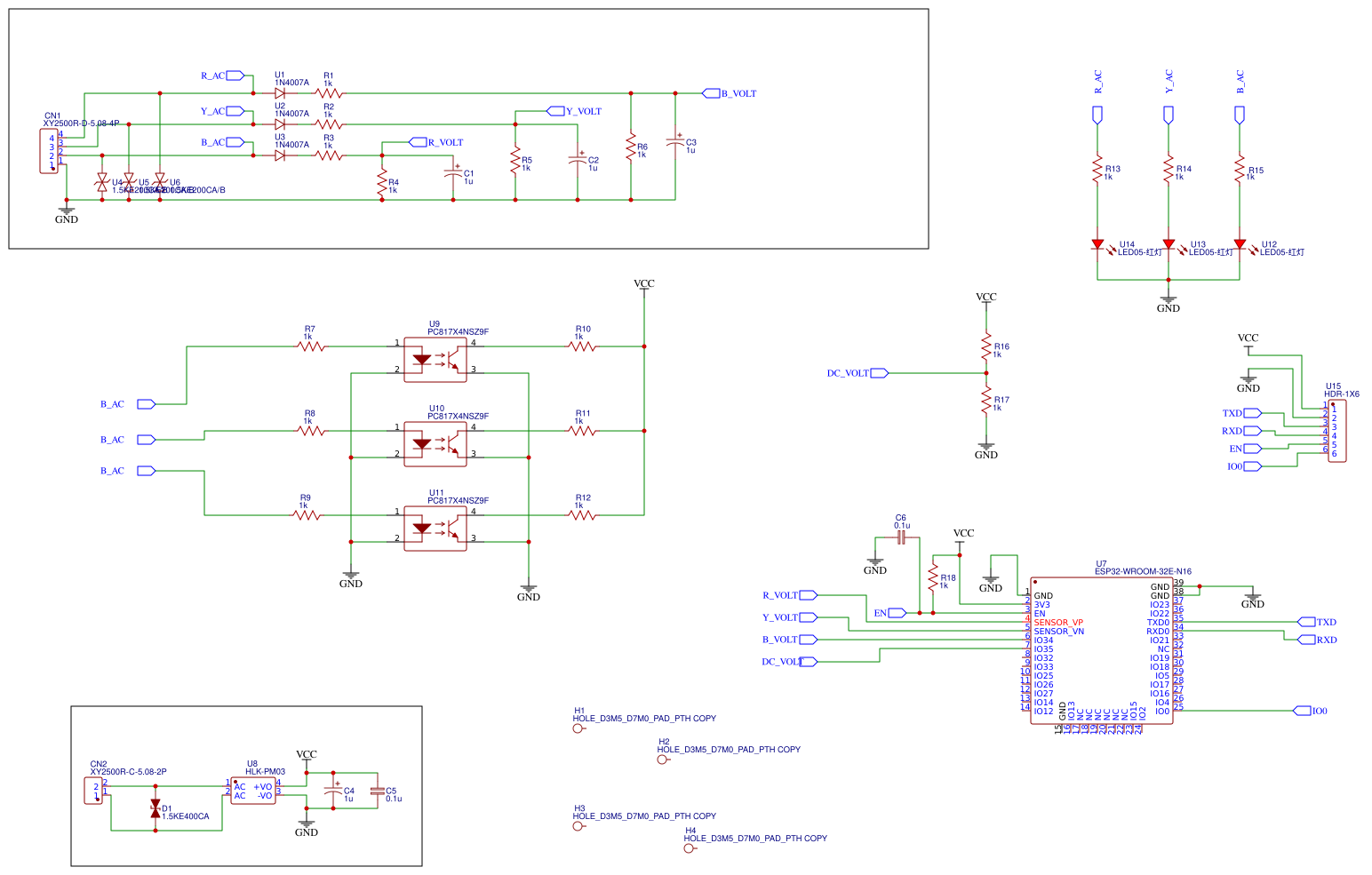This screenshot has width=1372, height=875.
Task: Click the U7 ESP32 module body
Action: pos(1102,650)
